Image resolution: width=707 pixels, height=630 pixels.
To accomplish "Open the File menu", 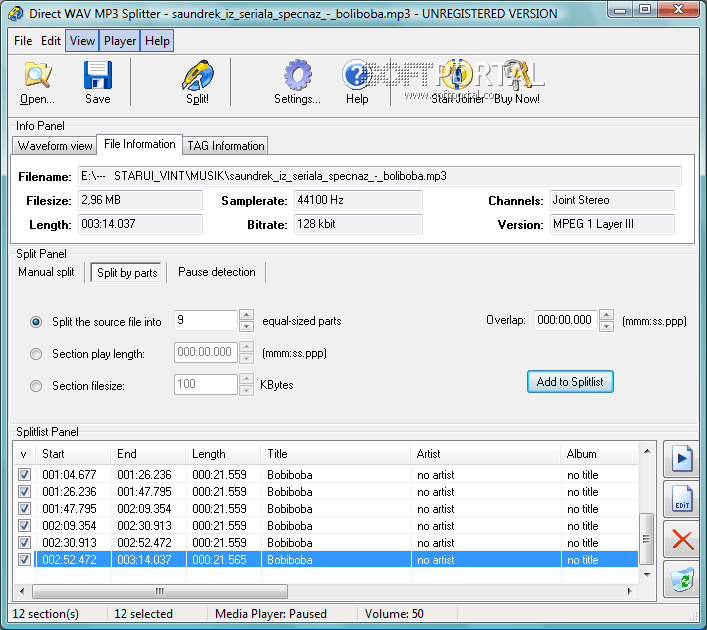I will coord(23,41).
